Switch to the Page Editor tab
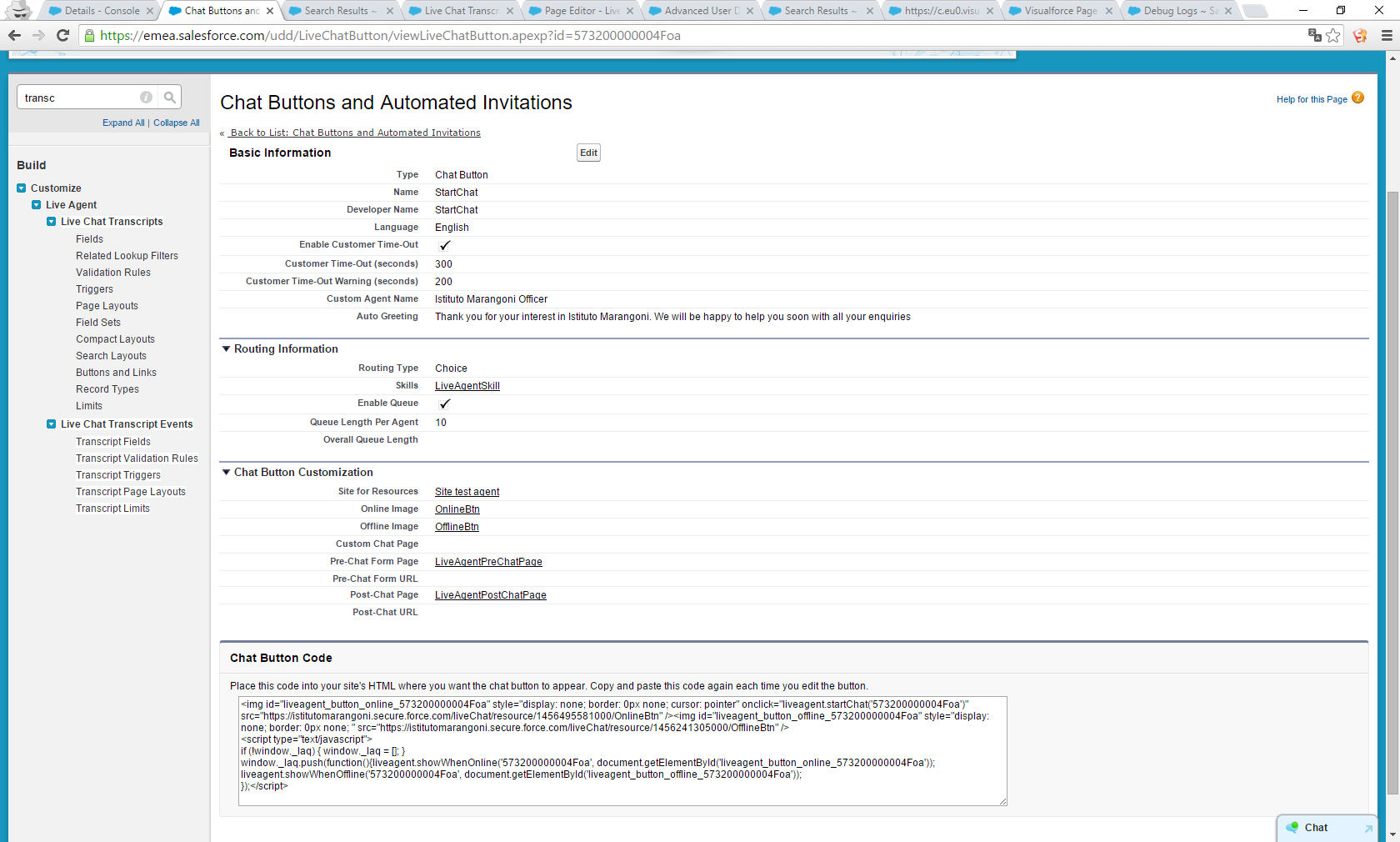Viewport: 1400px width, 842px height. tap(581, 11)
